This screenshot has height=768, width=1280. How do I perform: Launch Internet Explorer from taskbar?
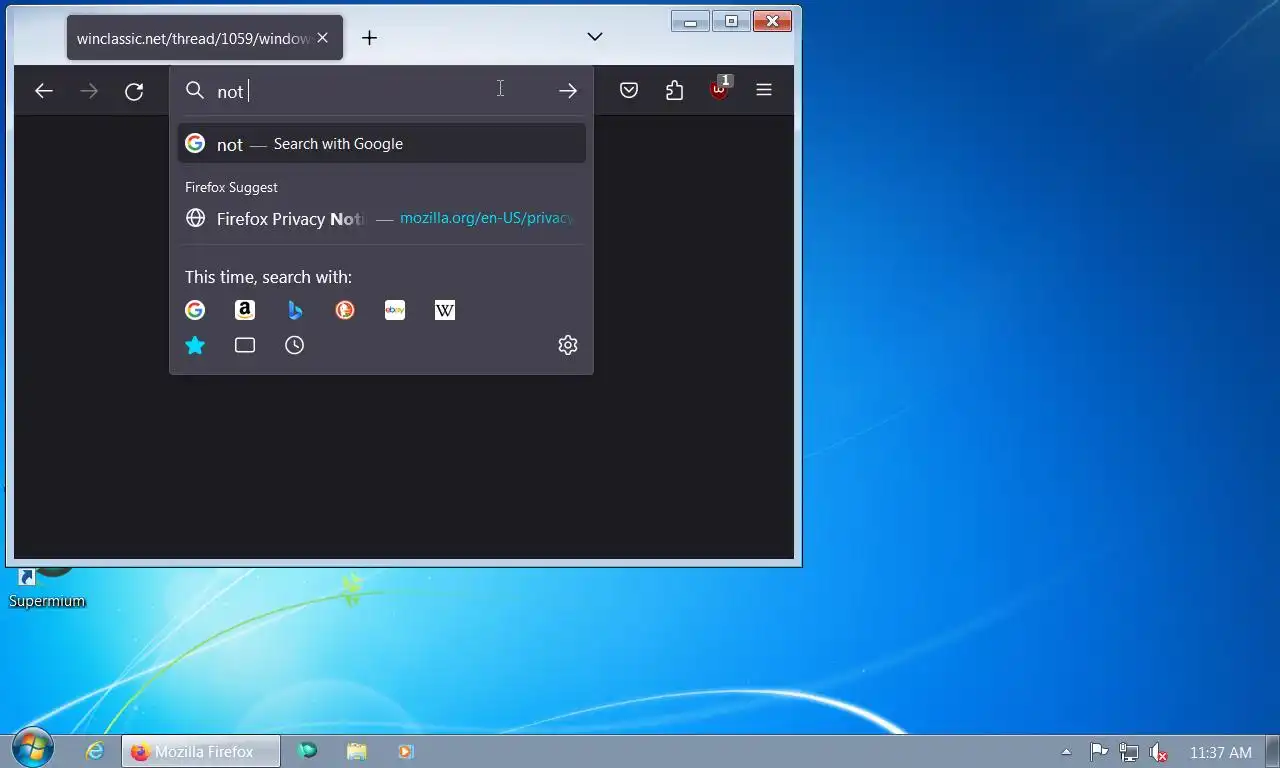[x=95, y=751]
